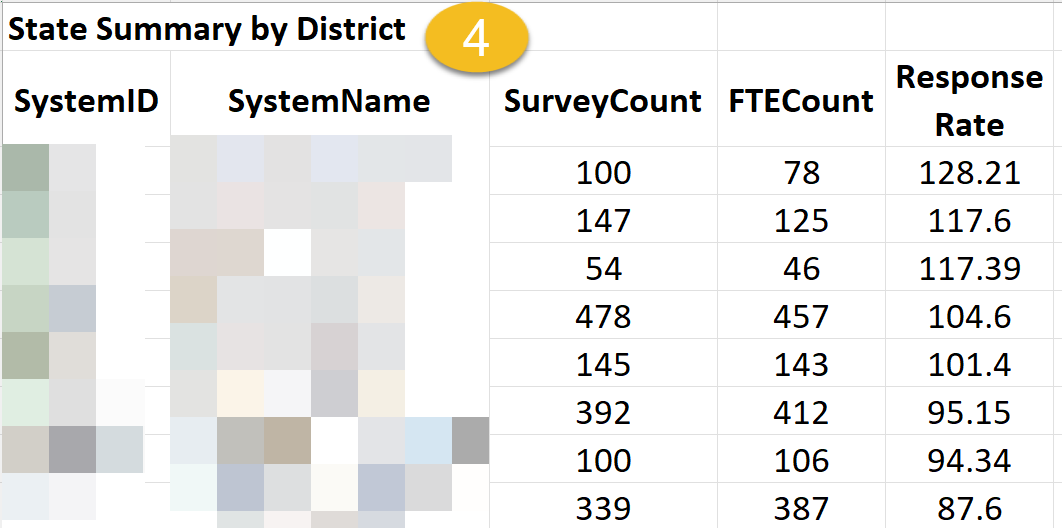This screenshot has height=528, width=1062.
Task: Select the FTECount cell with value 125
Action: [801, 220]
